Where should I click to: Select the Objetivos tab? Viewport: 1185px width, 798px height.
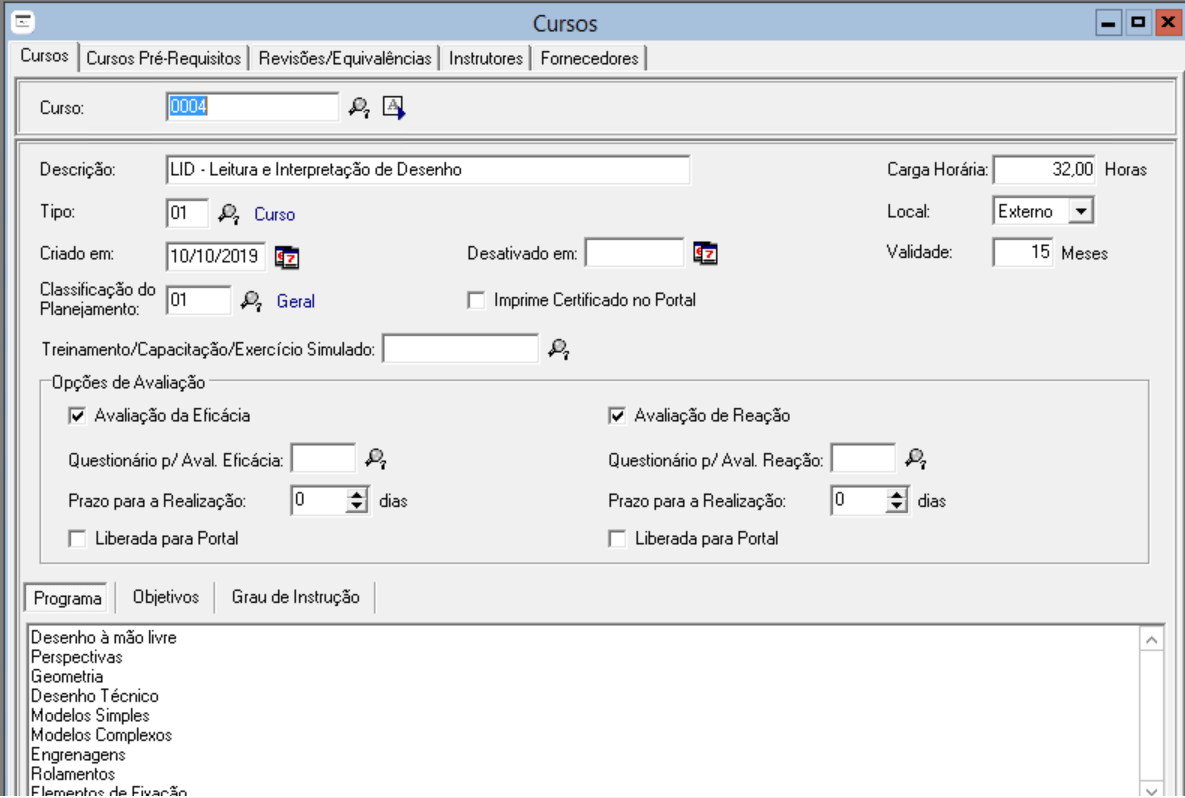click(x=166, y=597)
